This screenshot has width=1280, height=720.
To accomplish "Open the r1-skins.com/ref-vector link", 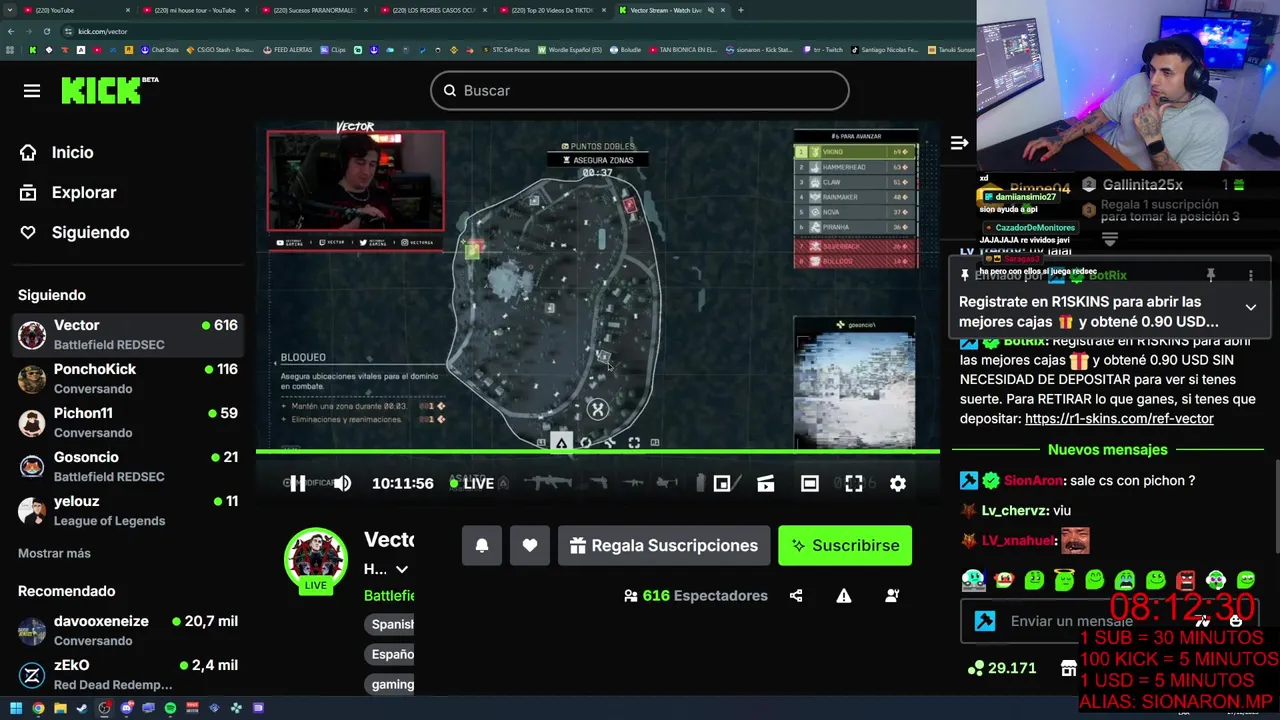I will click(x=1119, y=419).
